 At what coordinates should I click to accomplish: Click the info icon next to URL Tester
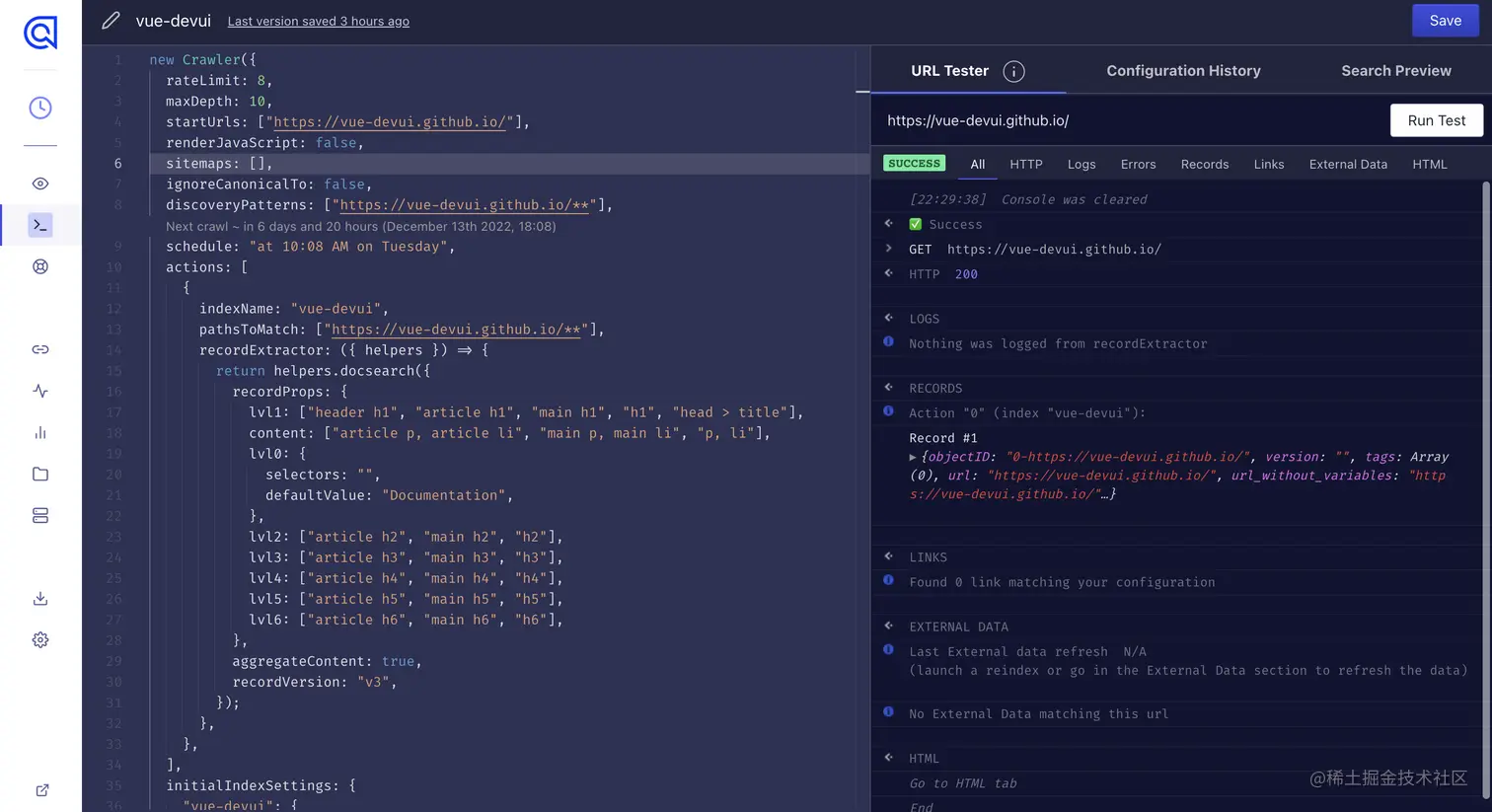pos(1013,71)
